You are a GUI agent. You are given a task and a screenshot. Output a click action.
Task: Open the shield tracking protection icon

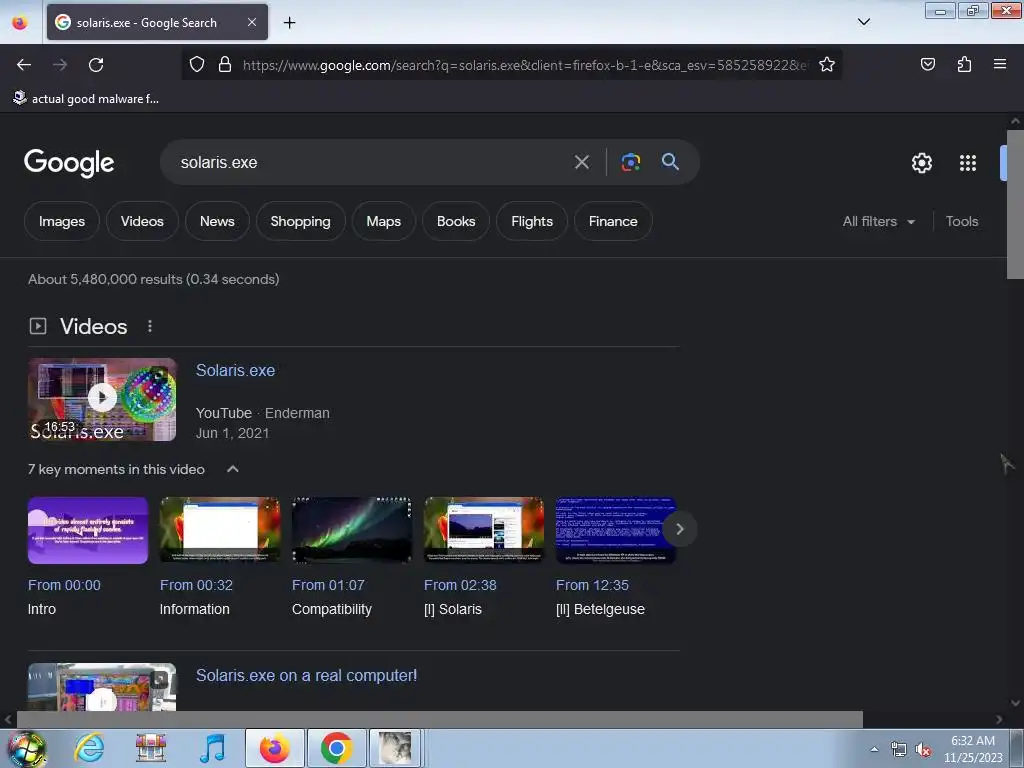click(197, 64)
